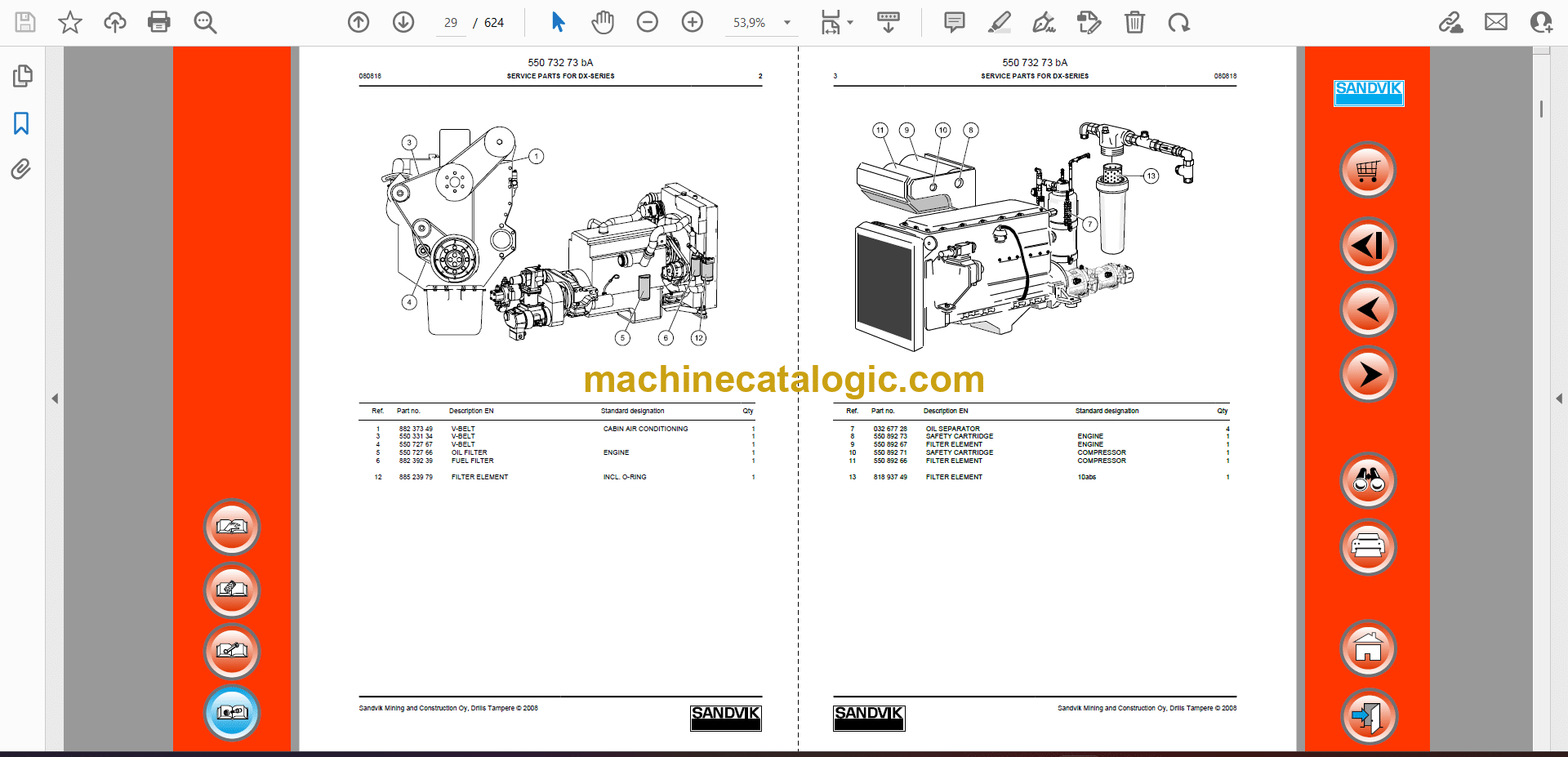The height and width of the screenshot is (757, 1568).
Task: Click the trash can delete icon
Action: pos(1134,22)
